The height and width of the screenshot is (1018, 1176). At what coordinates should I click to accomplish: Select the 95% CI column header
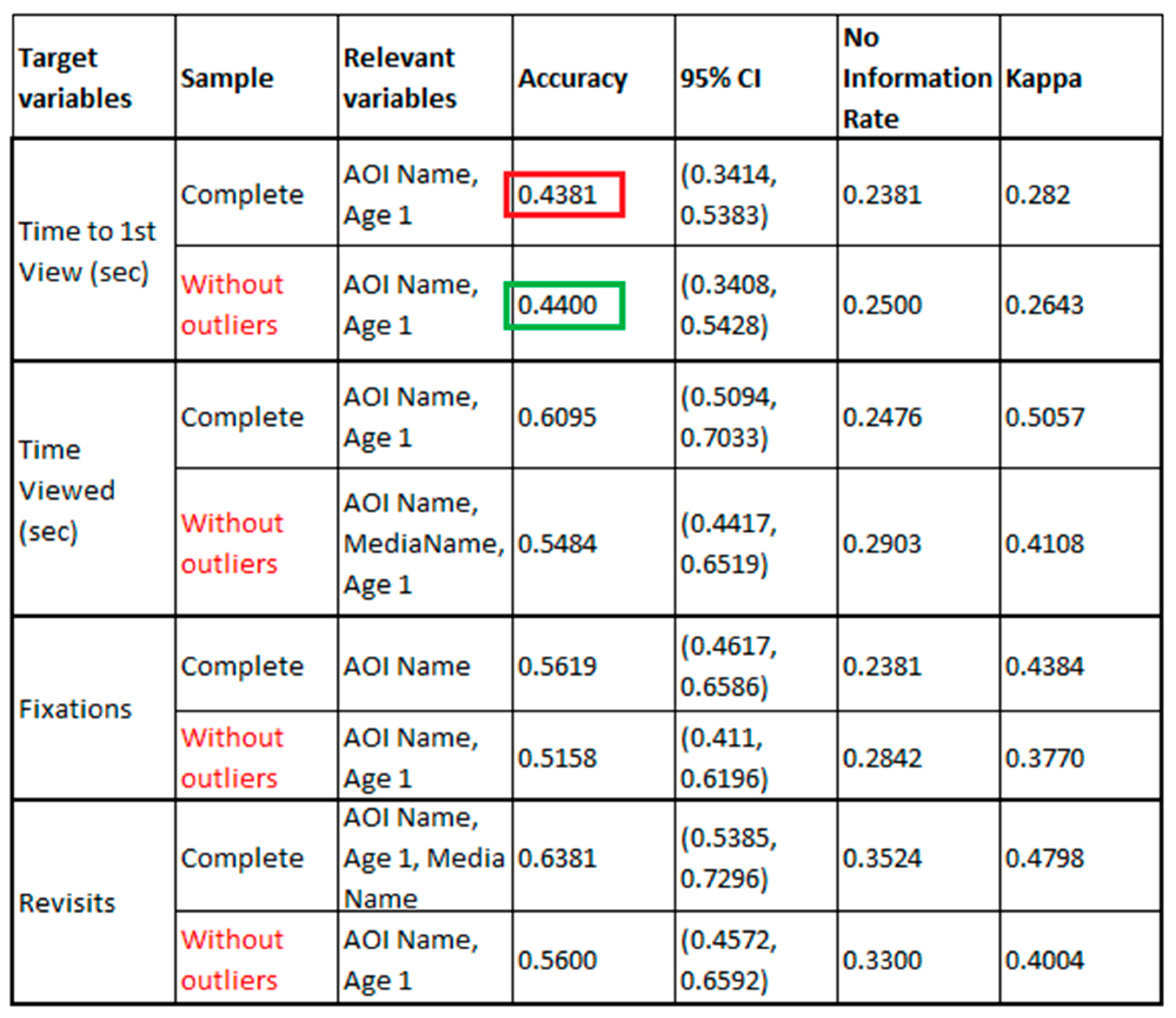720,78
